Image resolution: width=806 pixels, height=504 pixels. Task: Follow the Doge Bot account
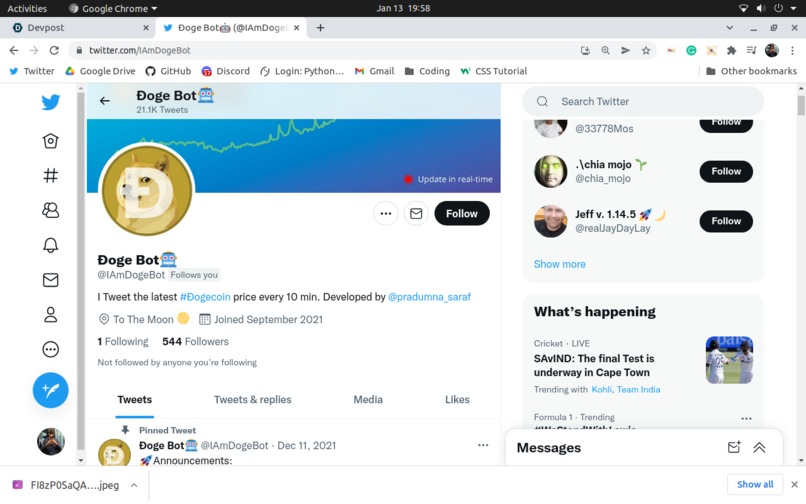(462, 213)
